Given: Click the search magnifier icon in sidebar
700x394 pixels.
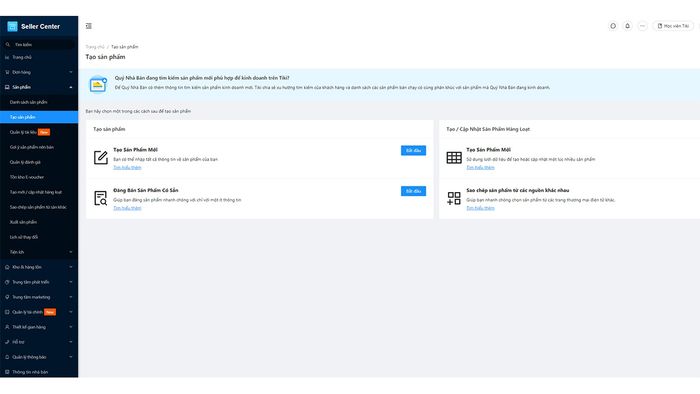Looking at the screenshot, I should [8, 45].
